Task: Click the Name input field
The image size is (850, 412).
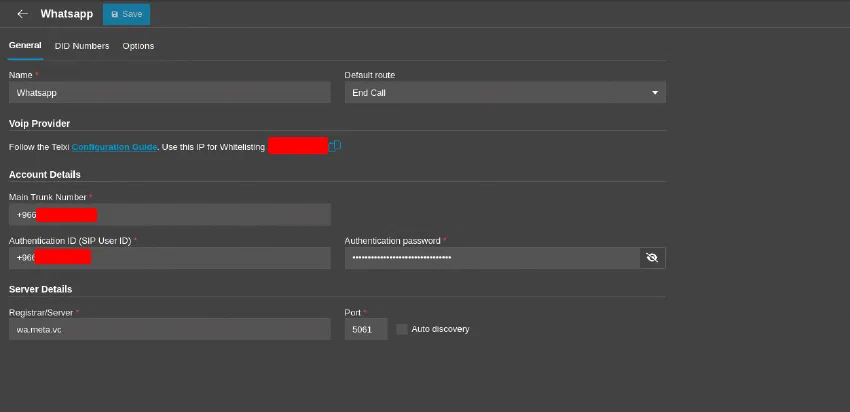Action: coord(170,93)
